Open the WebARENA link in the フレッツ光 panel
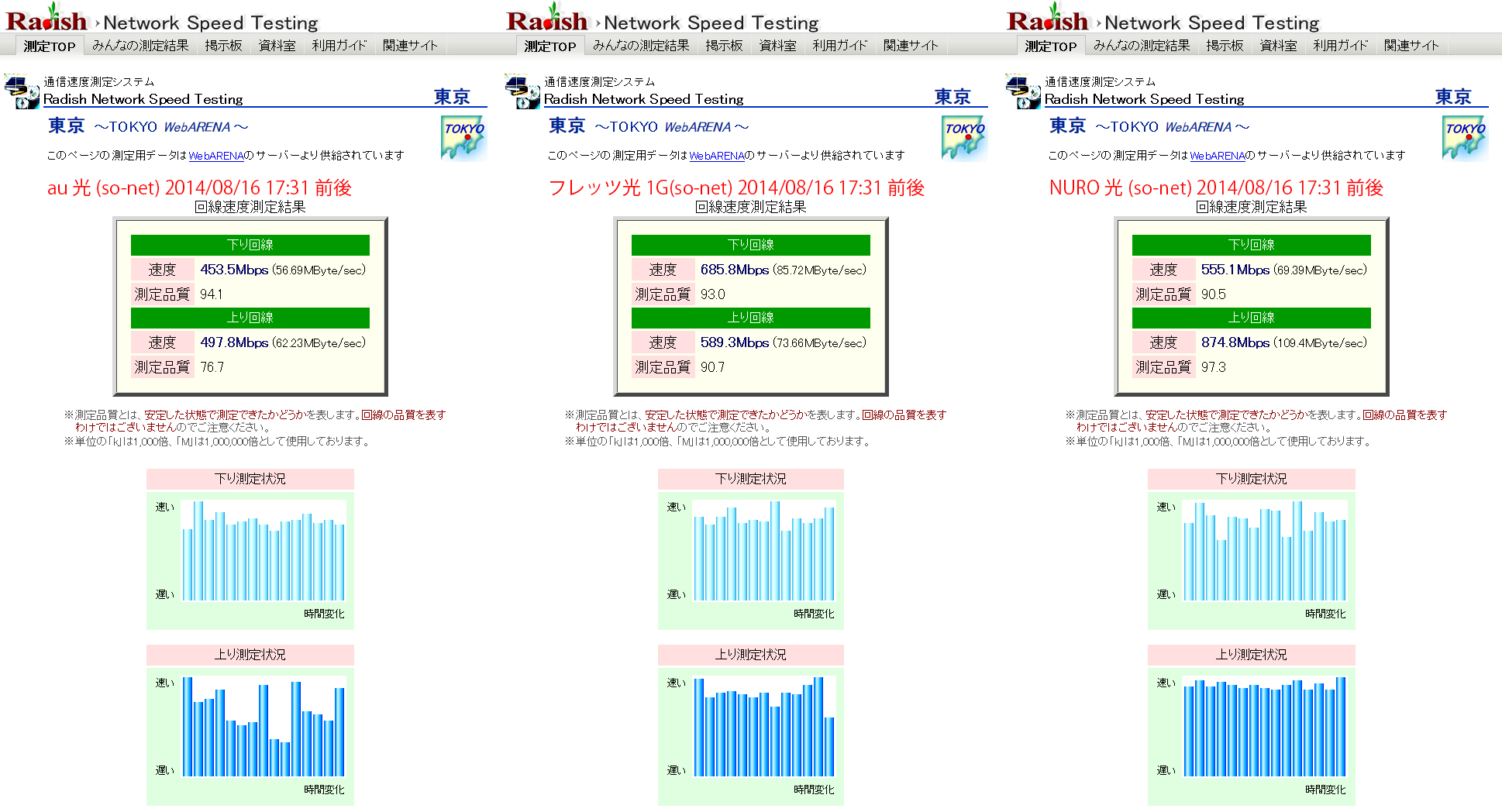1502x812 pixels. [x=717, y=156]
